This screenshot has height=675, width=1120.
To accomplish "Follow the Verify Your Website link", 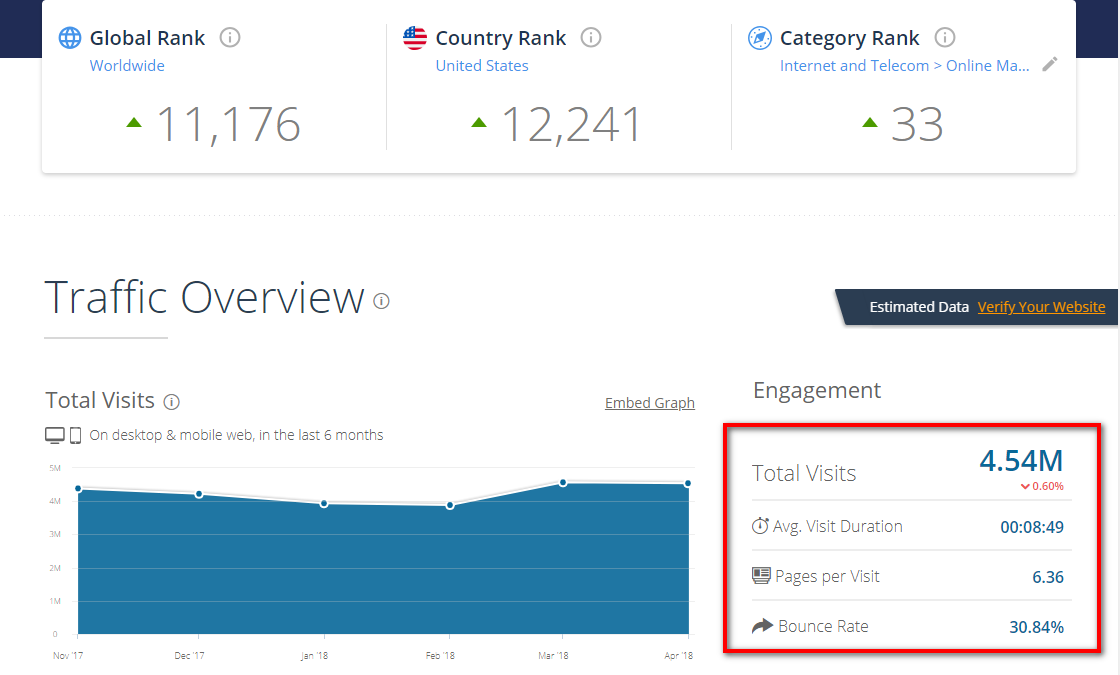I will click(x=1041, y=307).
